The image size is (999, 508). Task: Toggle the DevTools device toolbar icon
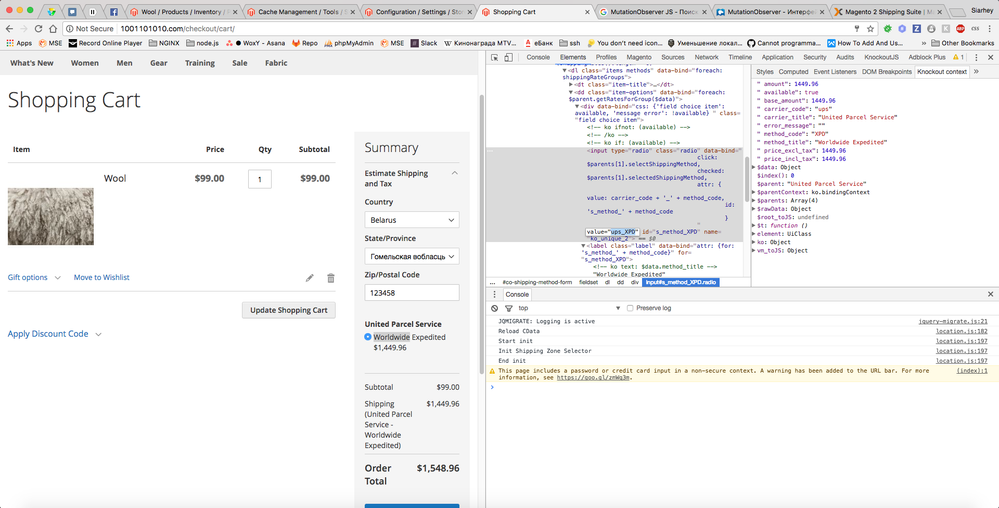[510, 57]
